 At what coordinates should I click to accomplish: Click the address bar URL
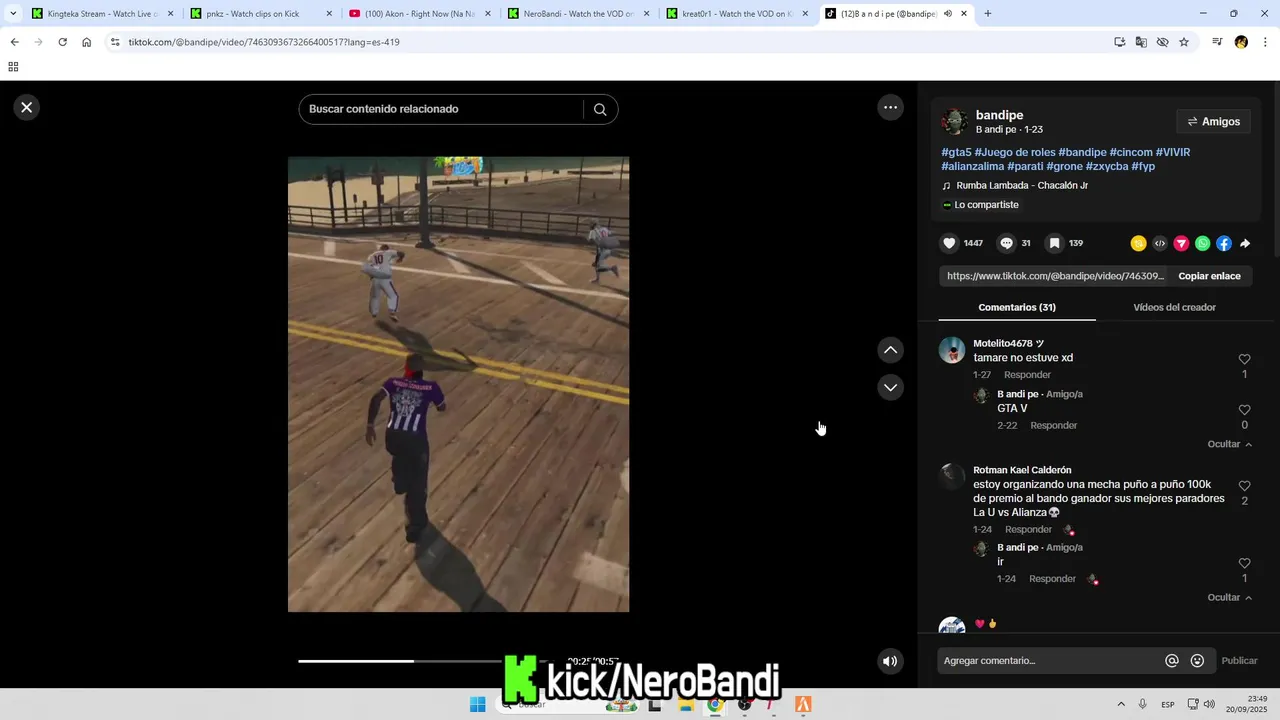point(264,42)
